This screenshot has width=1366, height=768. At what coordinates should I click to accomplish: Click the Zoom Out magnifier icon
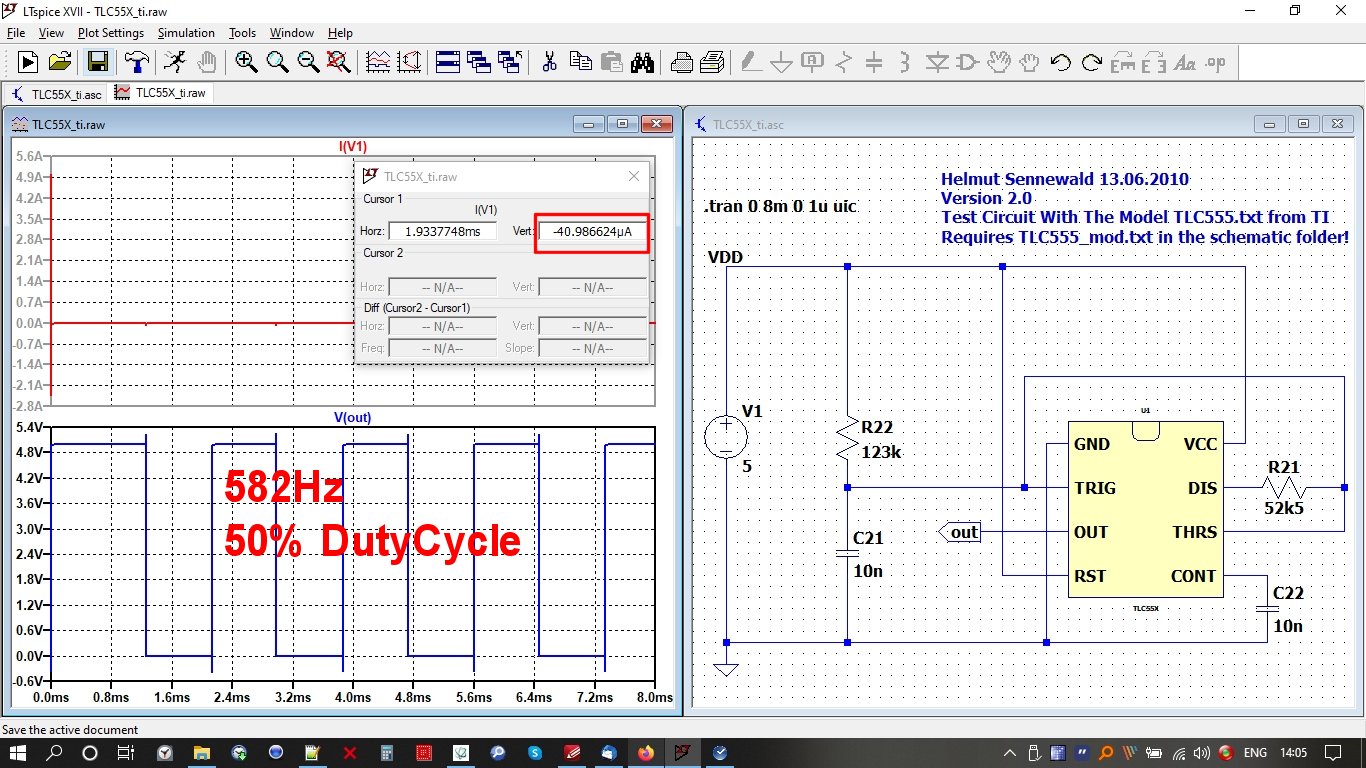[x=308, y=62]
